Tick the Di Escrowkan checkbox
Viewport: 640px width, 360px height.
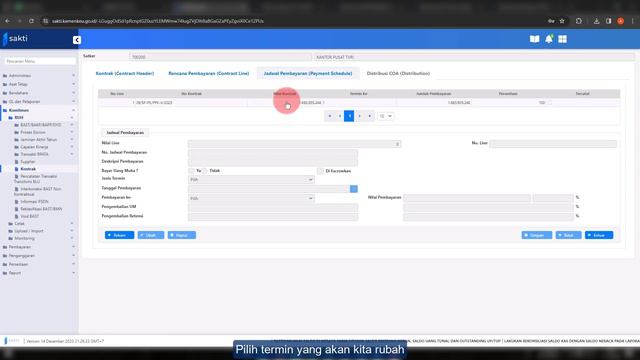click(320, 171)
